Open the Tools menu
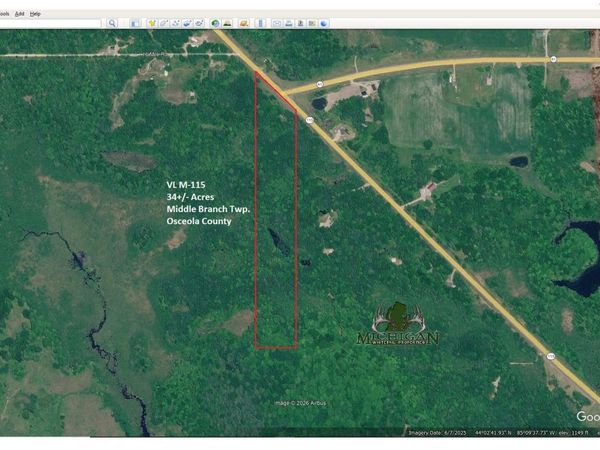 tap(7, 13)
